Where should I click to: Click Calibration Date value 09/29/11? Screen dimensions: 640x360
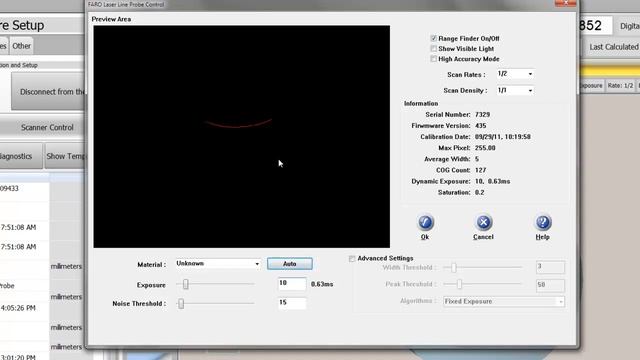pos(502,137)
